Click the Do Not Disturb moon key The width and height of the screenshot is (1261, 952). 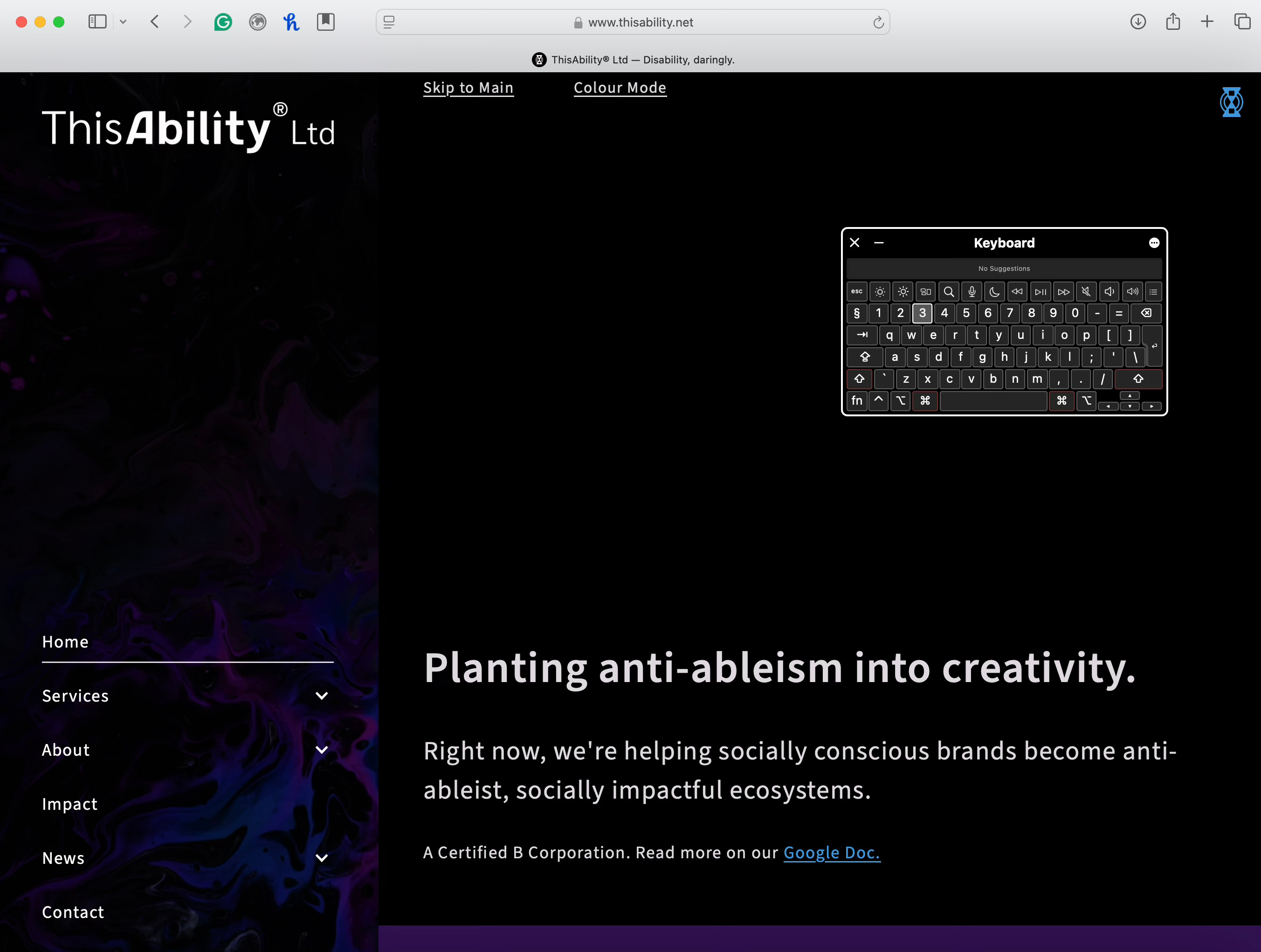(994, 292)
